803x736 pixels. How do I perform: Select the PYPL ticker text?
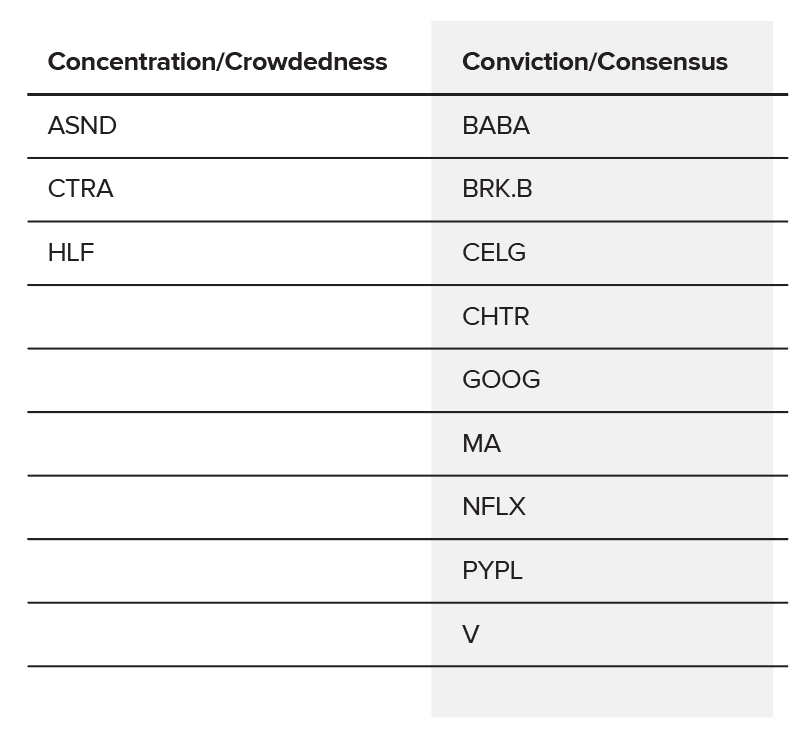coord(492,571)
